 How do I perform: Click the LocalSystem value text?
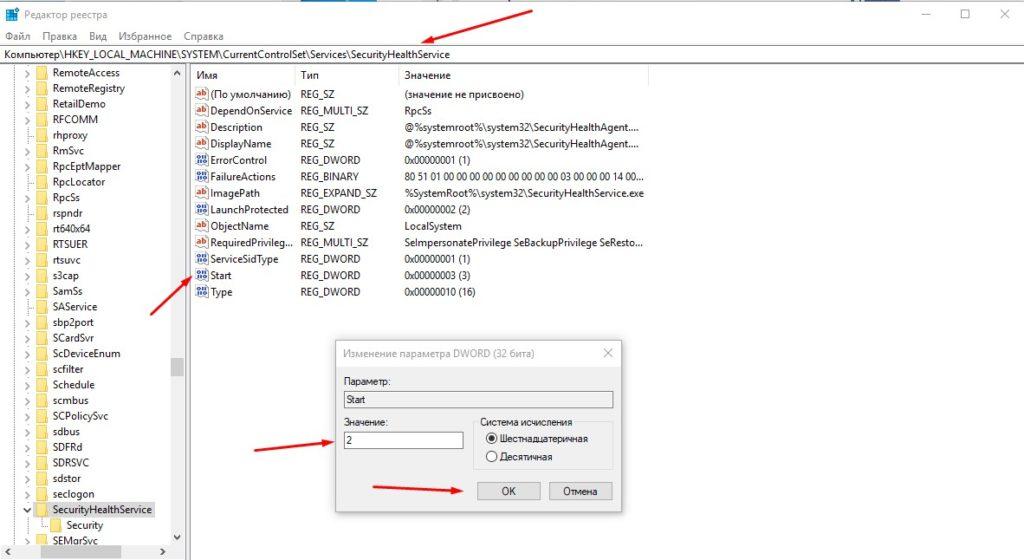point(433,226)
